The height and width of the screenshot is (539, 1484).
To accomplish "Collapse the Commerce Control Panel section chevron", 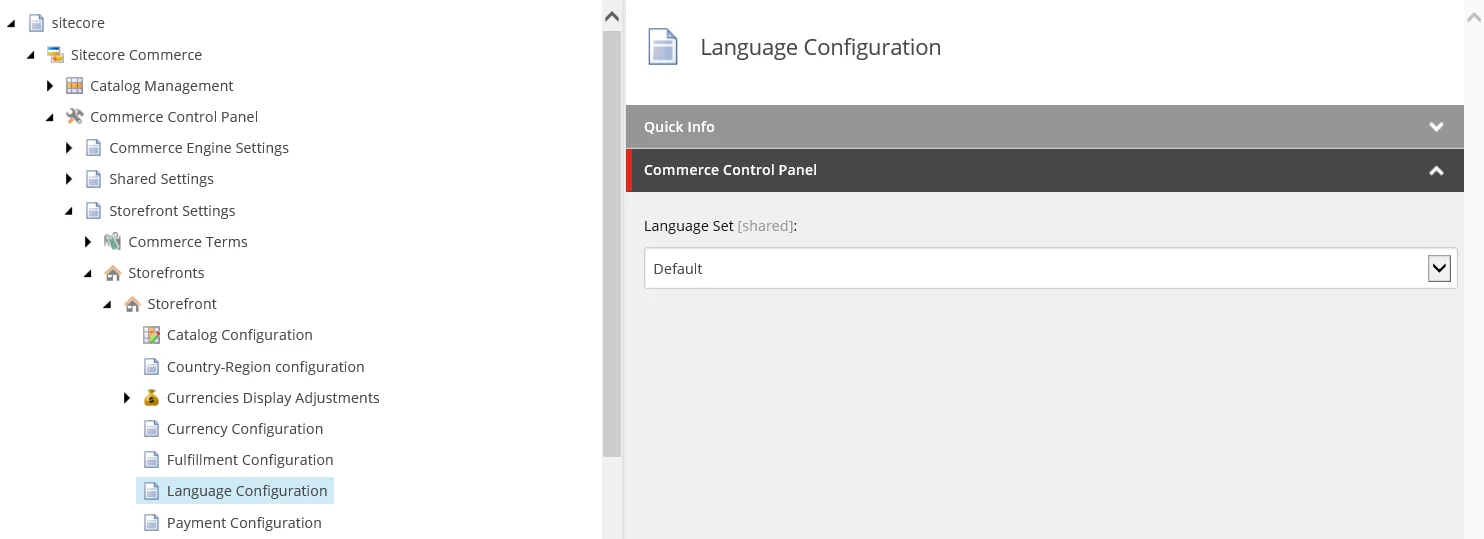I will pyautogui.click(x=1436, y=170).
